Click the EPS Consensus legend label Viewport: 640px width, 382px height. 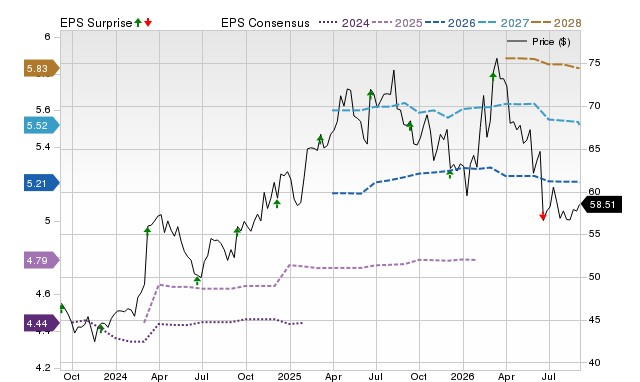coord(265,23)
